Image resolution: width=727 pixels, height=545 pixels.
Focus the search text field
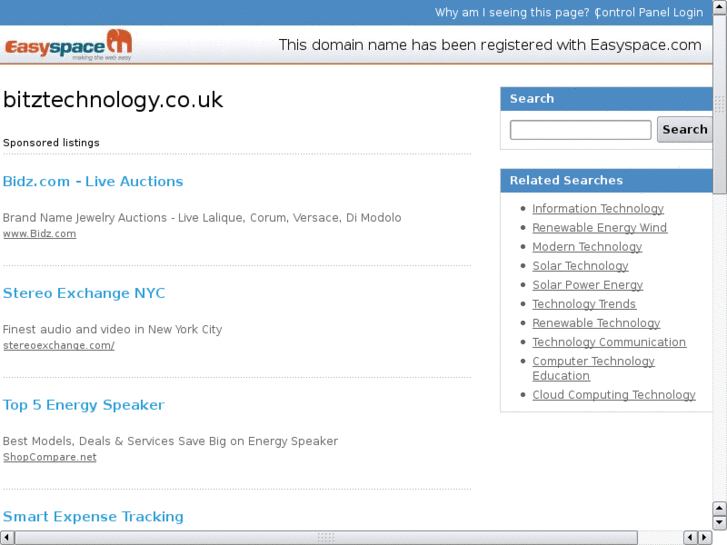tap(580, 130)
